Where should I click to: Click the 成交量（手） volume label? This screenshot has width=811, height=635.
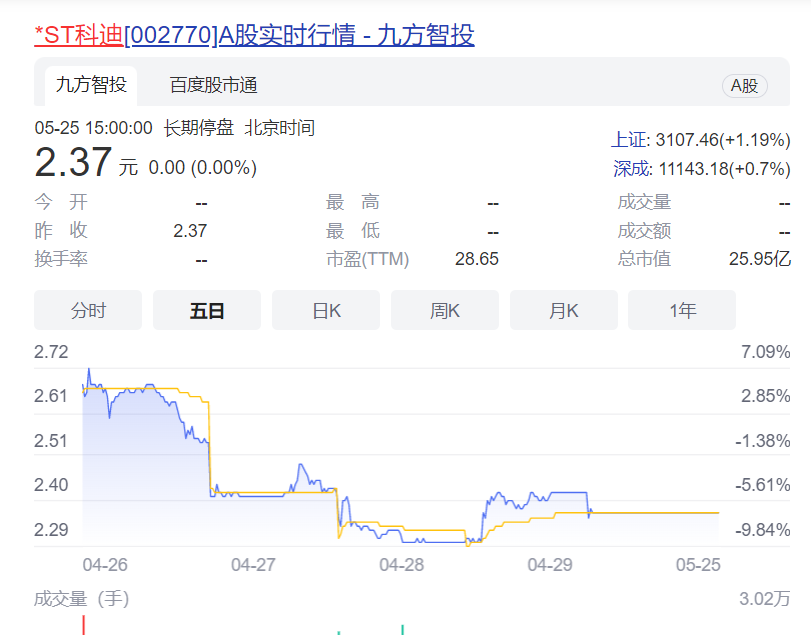pos(82,599)
